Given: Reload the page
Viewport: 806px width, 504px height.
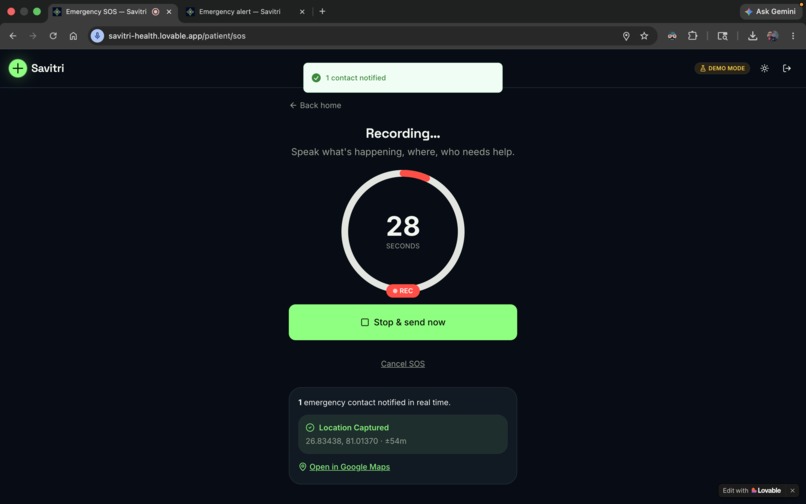Looking at the screenshot, I should (53, 36).
